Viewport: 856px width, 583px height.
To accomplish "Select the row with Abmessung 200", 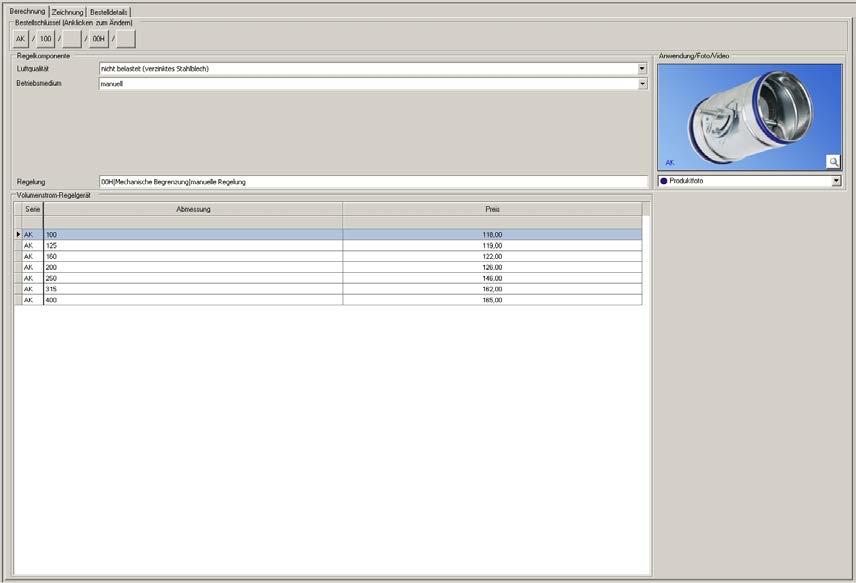I will tap(328, 267).
